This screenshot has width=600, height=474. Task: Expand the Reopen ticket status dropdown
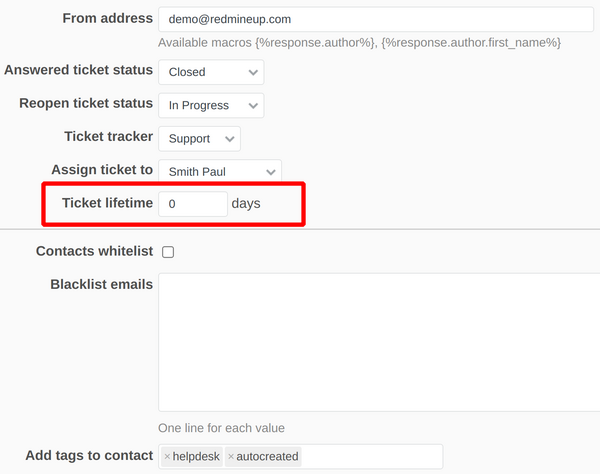211,105
